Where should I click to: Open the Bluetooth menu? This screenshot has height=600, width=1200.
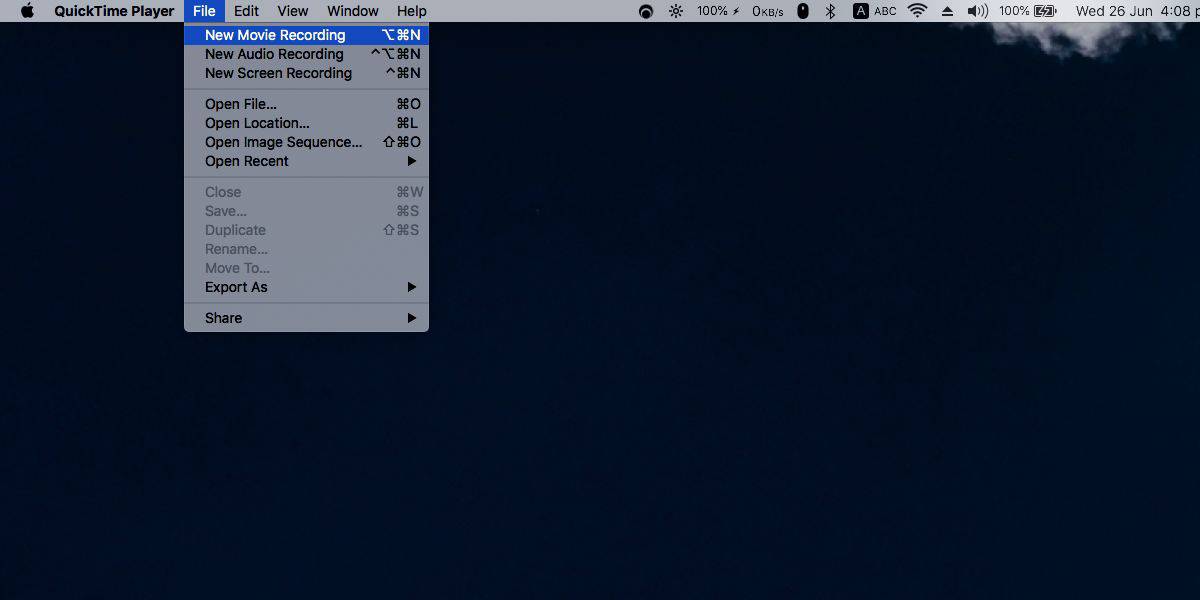[x=830, y=11]
